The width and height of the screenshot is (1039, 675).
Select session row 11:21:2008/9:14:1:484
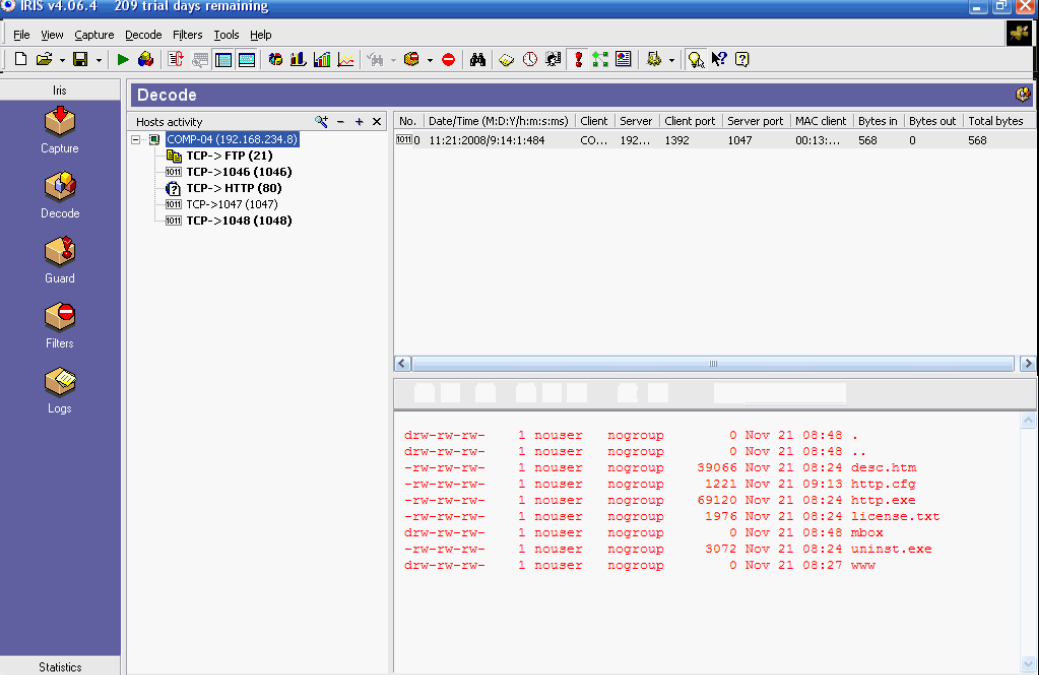[x=714, y=140]
